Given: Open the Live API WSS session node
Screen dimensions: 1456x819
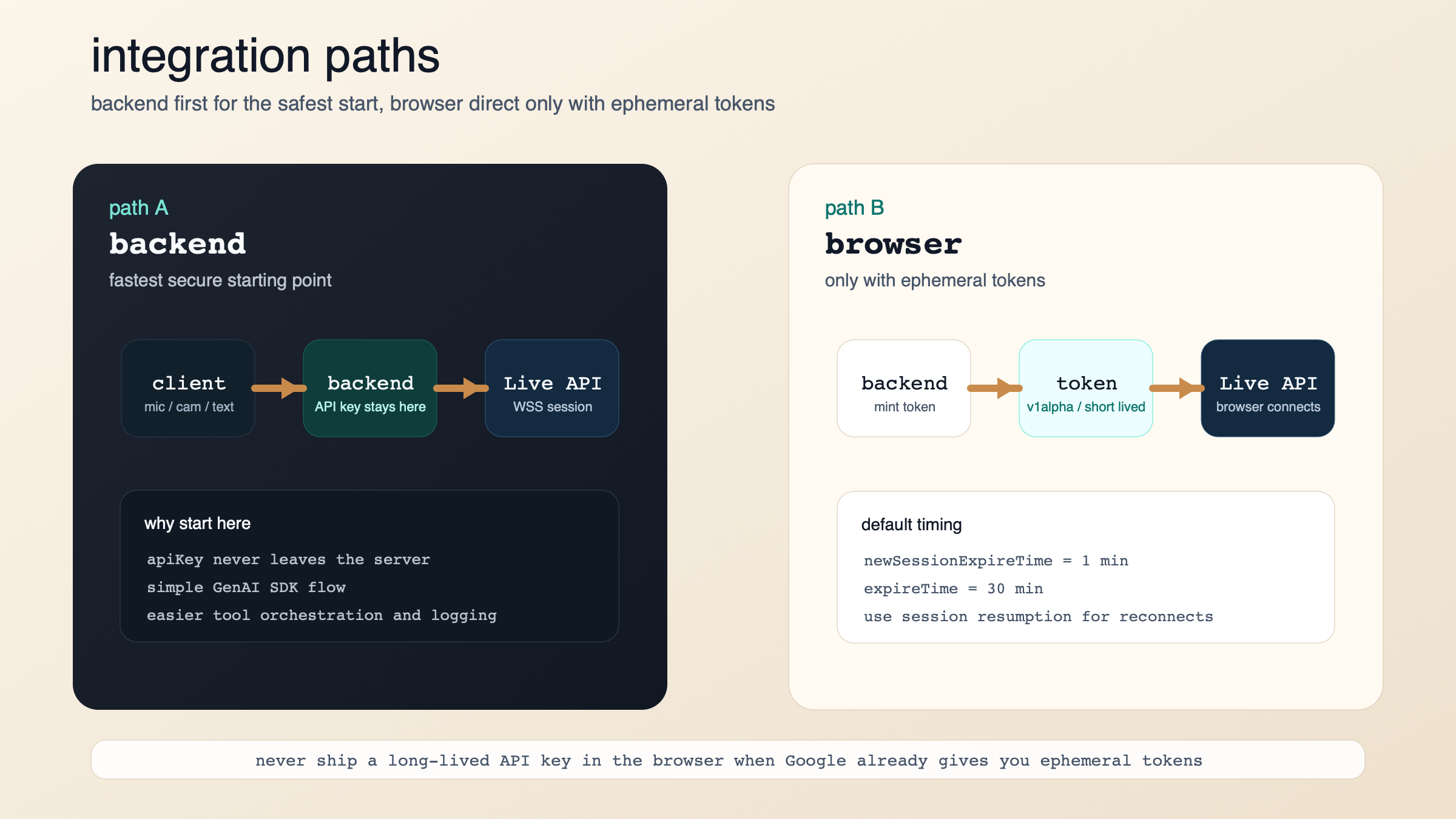Looking at the screenshot, I should pos(551,388).
